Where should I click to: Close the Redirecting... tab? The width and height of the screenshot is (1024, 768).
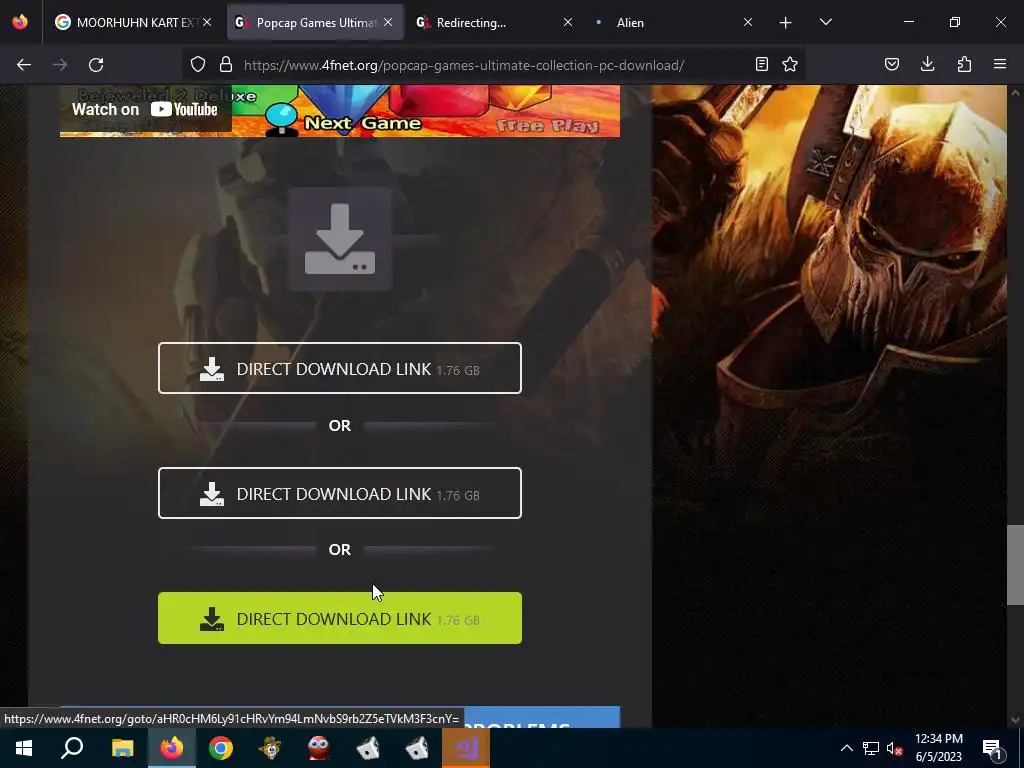(x=568, y=23)
